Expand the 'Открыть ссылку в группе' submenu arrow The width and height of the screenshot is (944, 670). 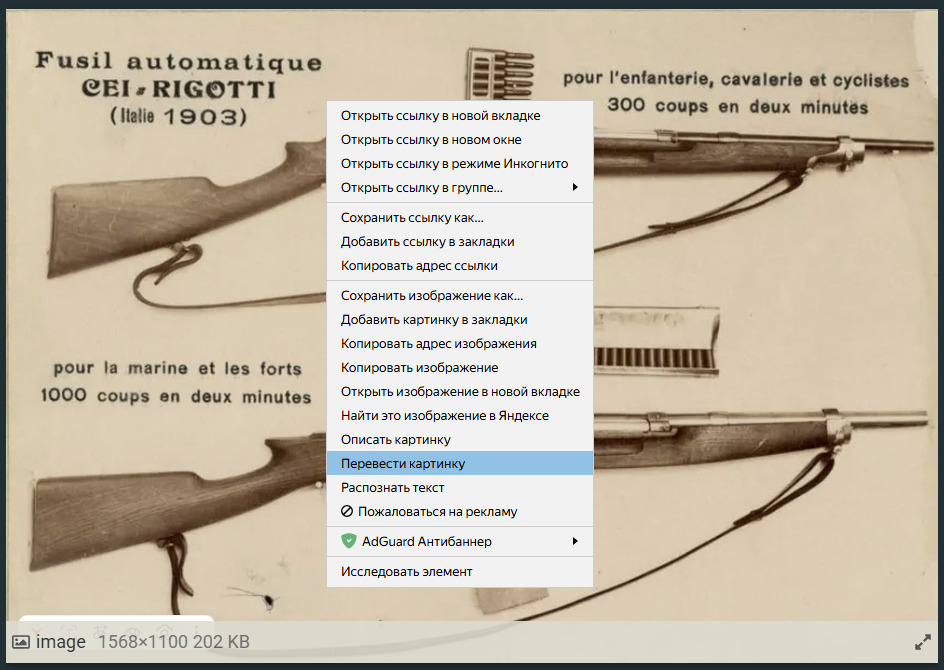[575, 188]
